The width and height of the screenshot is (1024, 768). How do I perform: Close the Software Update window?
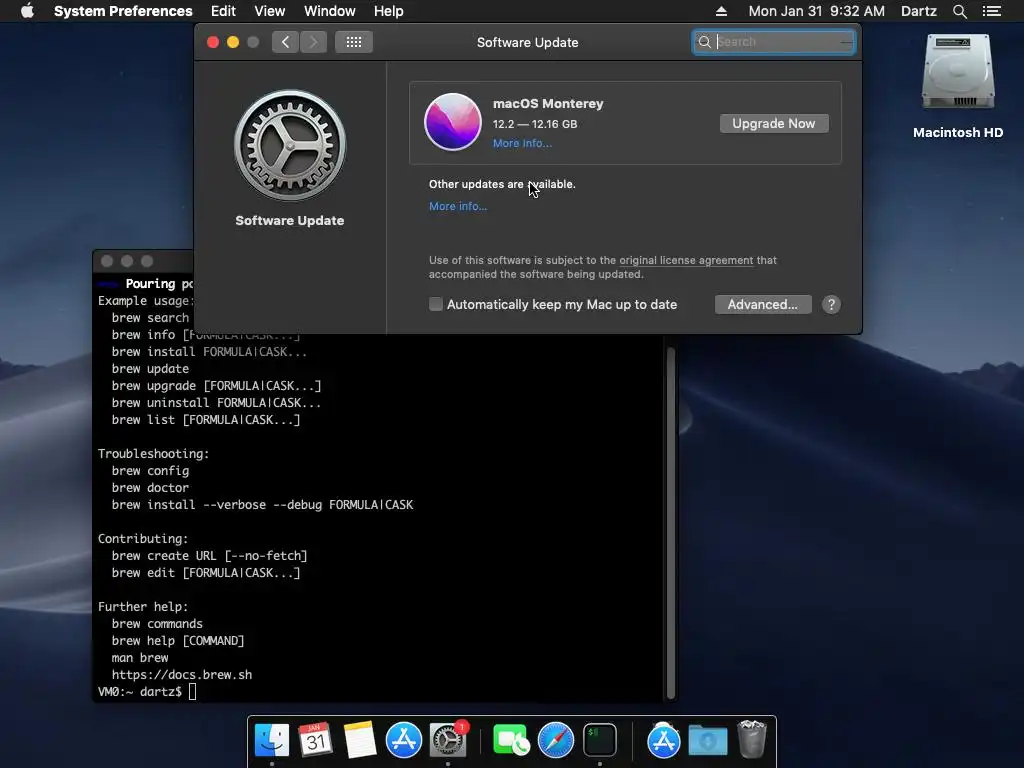tap(213, 42)
